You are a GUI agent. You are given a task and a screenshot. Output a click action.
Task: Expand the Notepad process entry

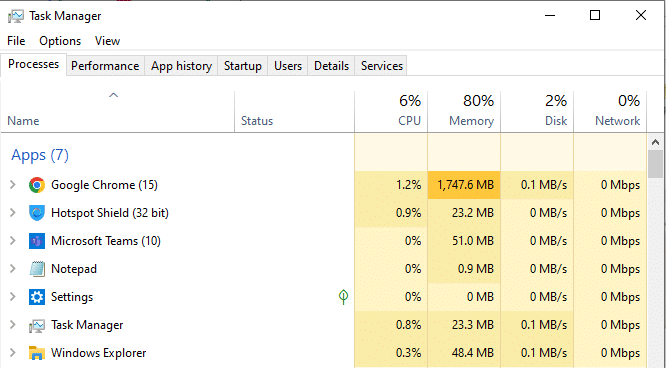pos(13,269)
